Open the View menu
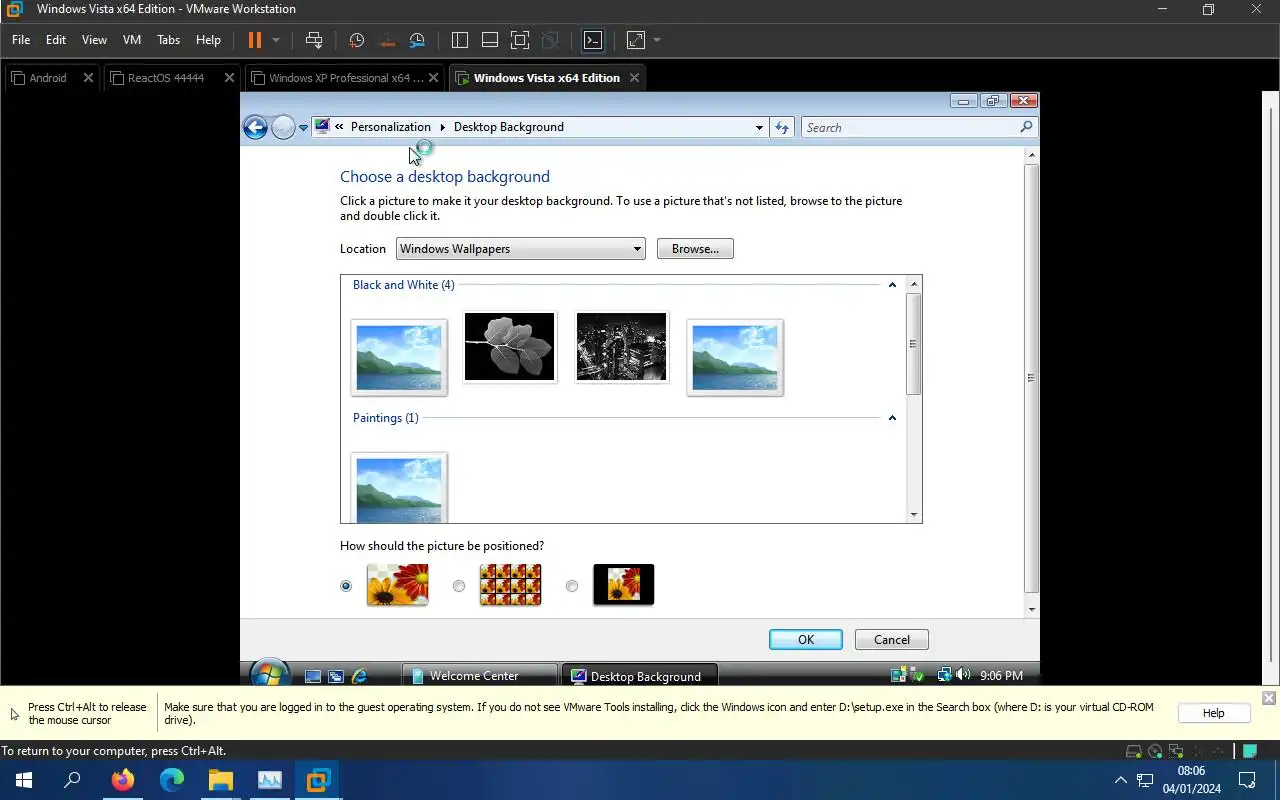Viewport: 1280px width, 800px height. click(94, 40)
